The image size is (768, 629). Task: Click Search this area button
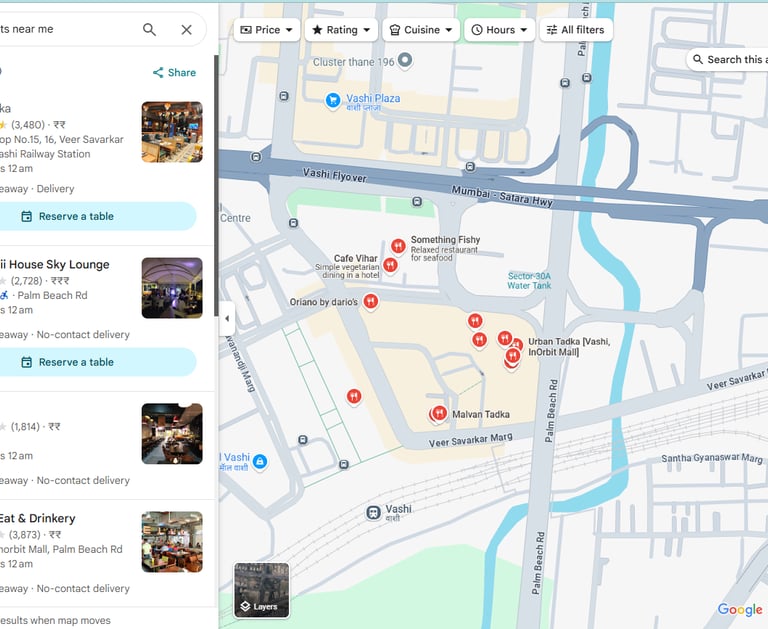tap(730, 60)
